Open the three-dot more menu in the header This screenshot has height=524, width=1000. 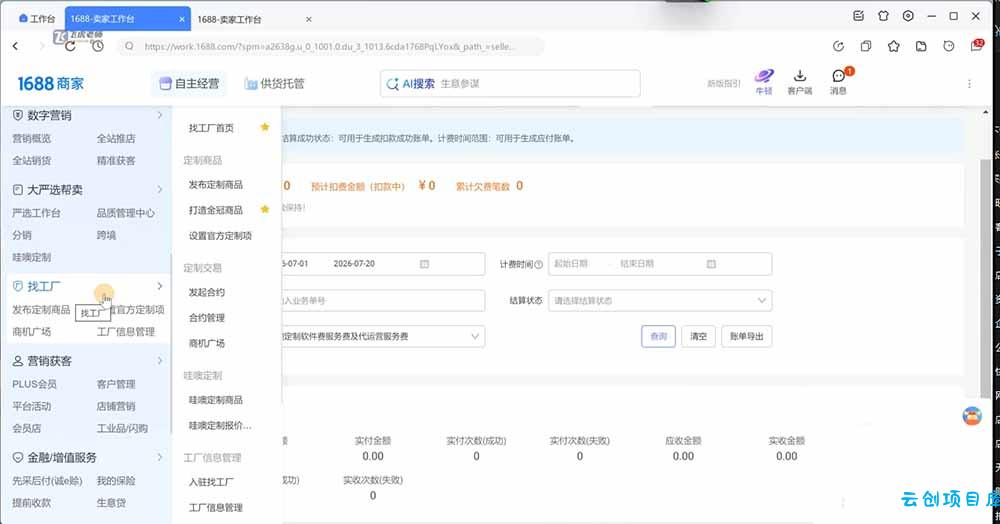[969, 84]
